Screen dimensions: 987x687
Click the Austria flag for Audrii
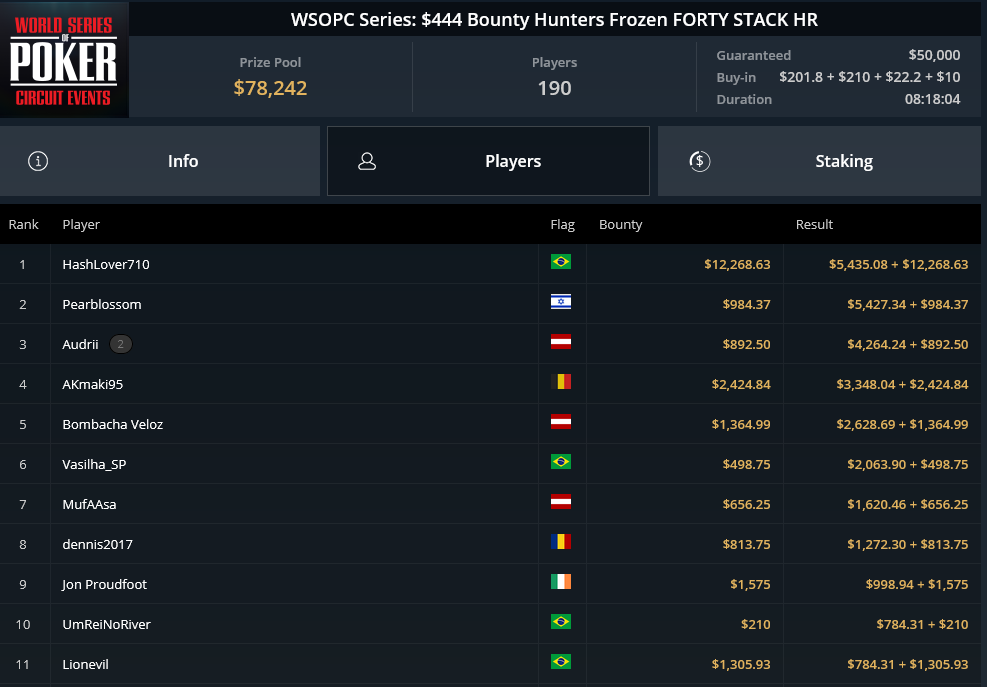pos(561,342)
